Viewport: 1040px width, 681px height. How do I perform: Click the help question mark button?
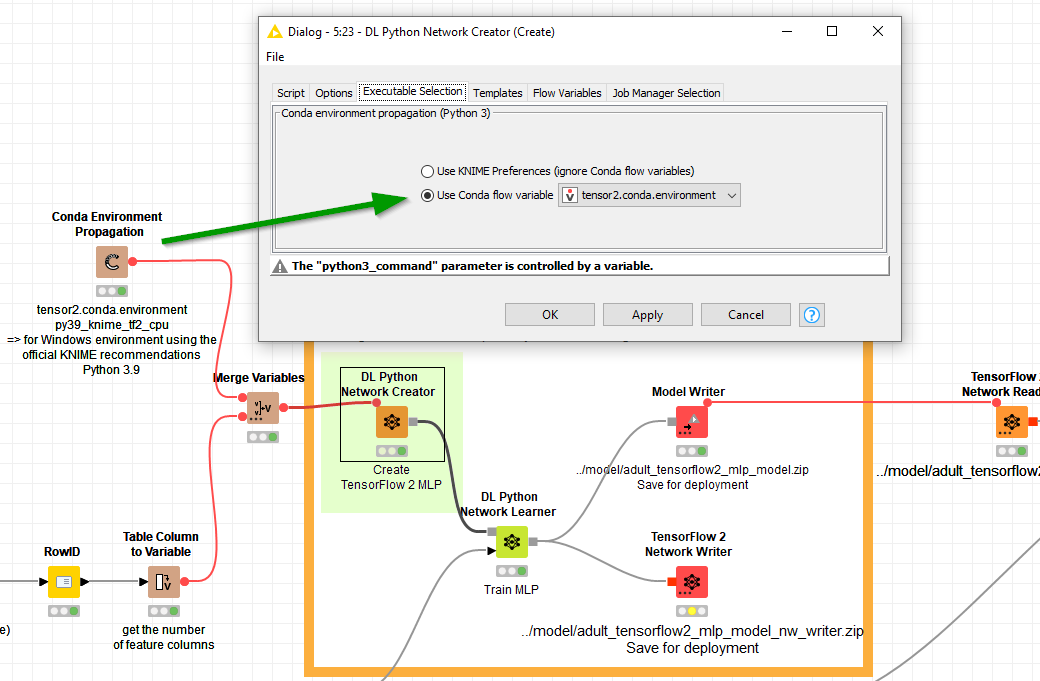coord(811,314)
